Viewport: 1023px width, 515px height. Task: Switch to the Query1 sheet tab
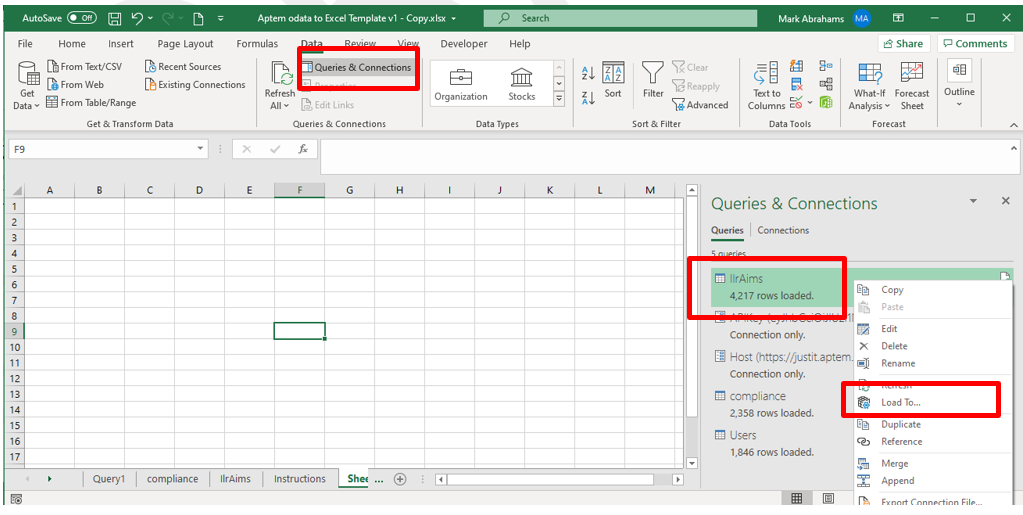[109, 478]
